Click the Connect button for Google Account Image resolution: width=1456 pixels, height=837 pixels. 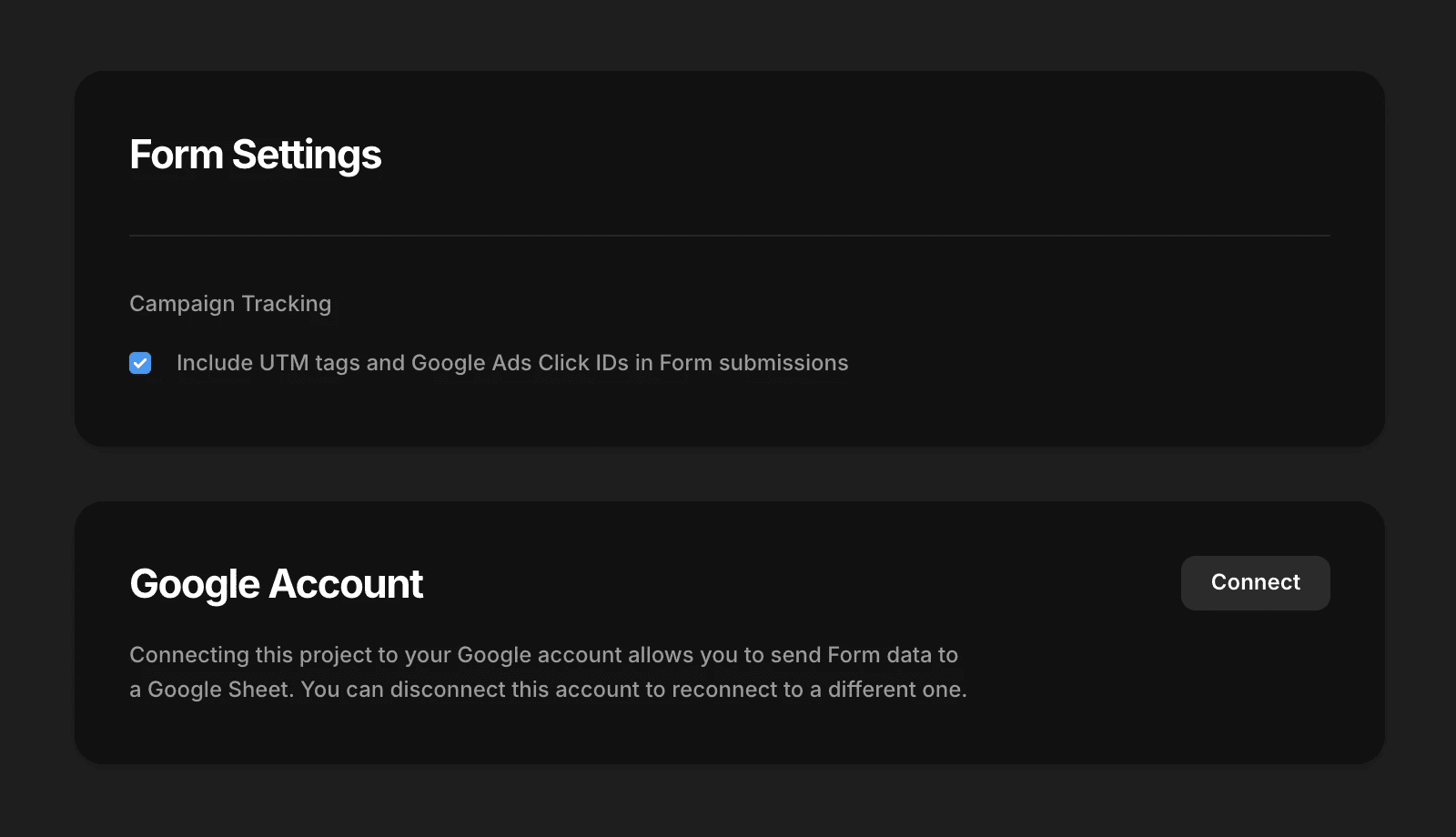(x=1255, y=583)
